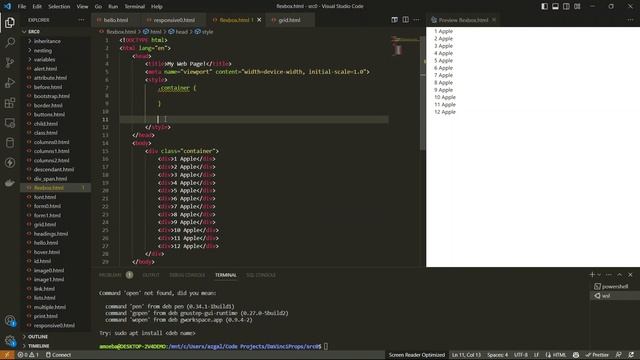Click Customize Layout icon in title bar

tap(577, 6)
